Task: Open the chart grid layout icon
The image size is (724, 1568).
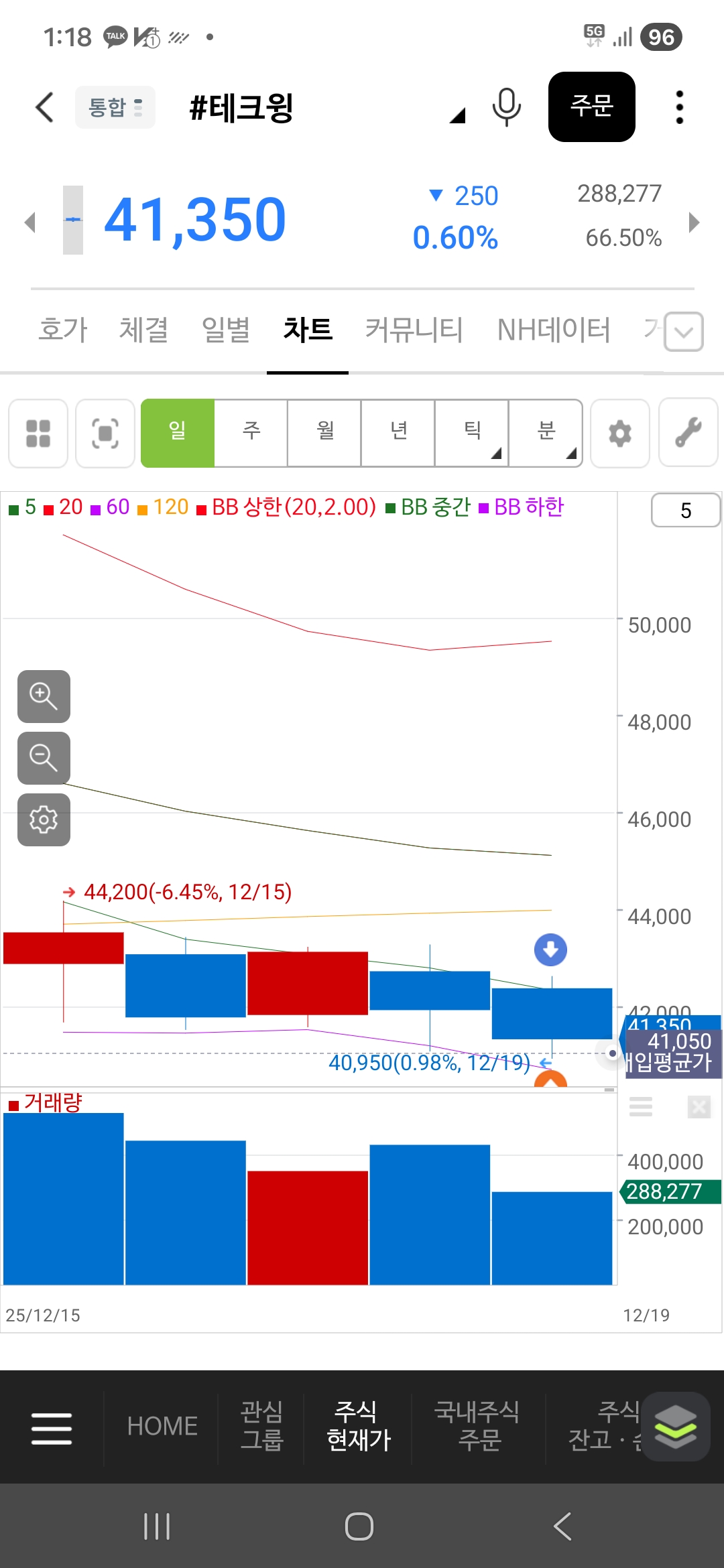Action: tap(38, 433)
